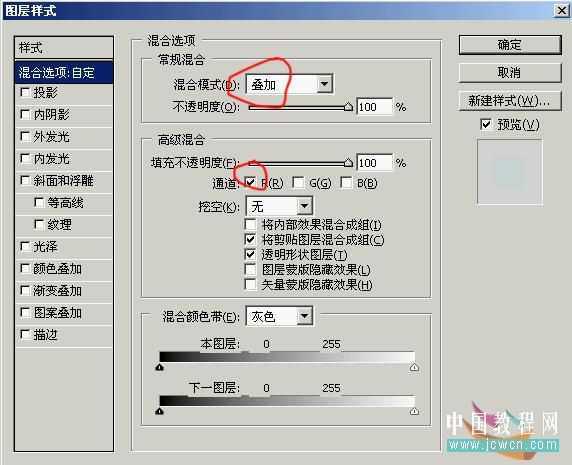This screenshot has width=572, height=465.
Task: Click the style preview thumbnail
Action: click(x=510, y=172)
